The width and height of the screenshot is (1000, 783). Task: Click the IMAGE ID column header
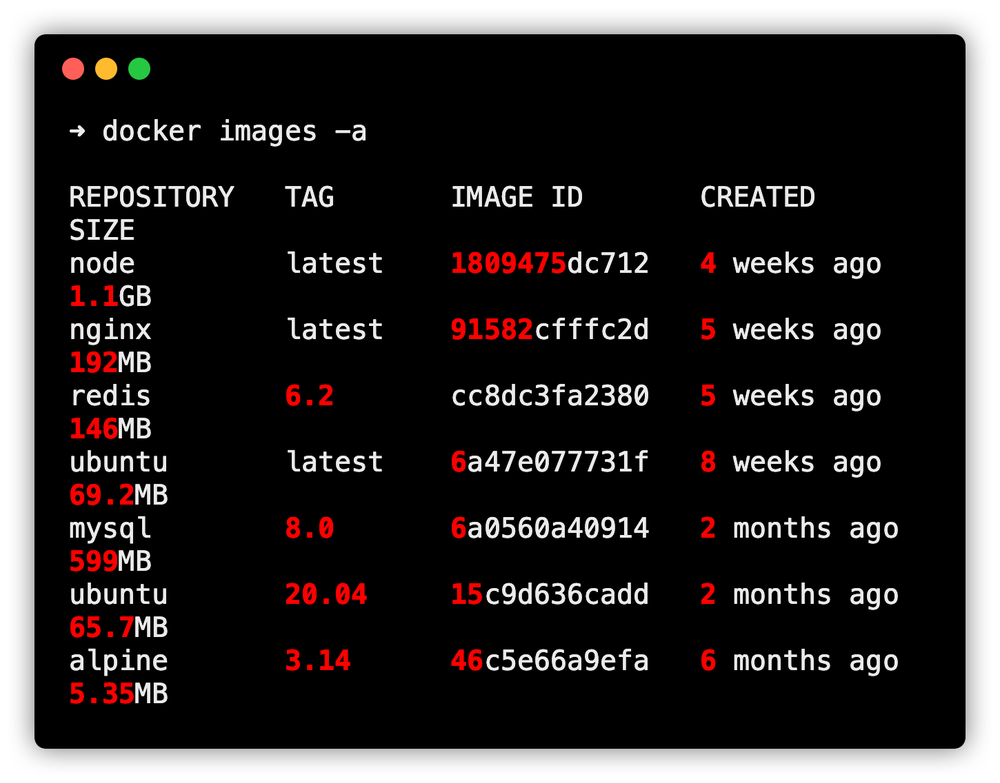point(517,197)
